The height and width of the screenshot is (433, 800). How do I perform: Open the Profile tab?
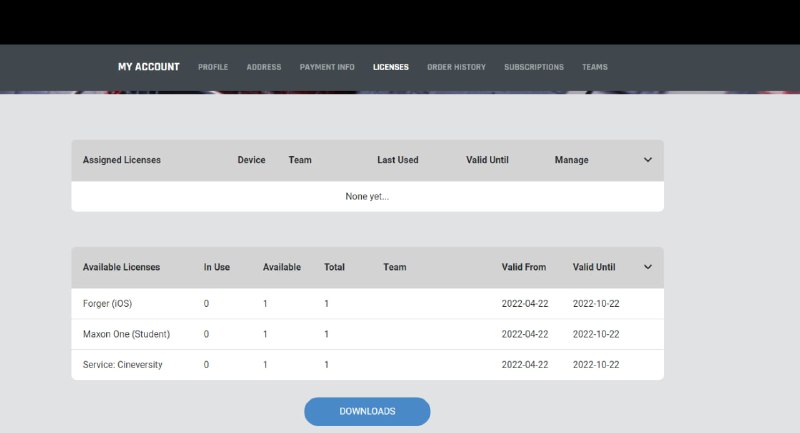[213, 67]
